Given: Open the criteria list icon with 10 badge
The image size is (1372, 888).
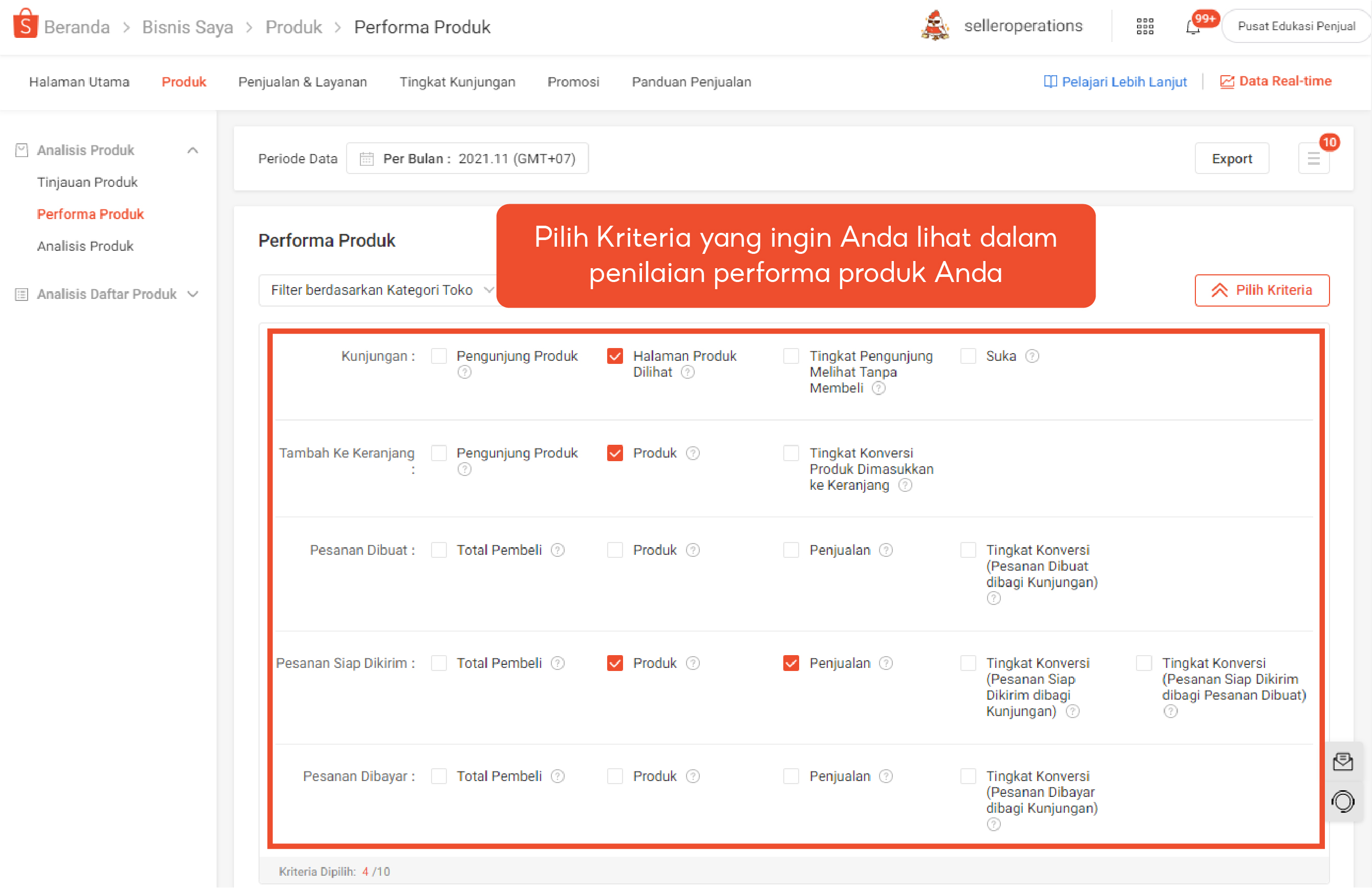Looking at the screenshot, I should [x=1314, y=158].
